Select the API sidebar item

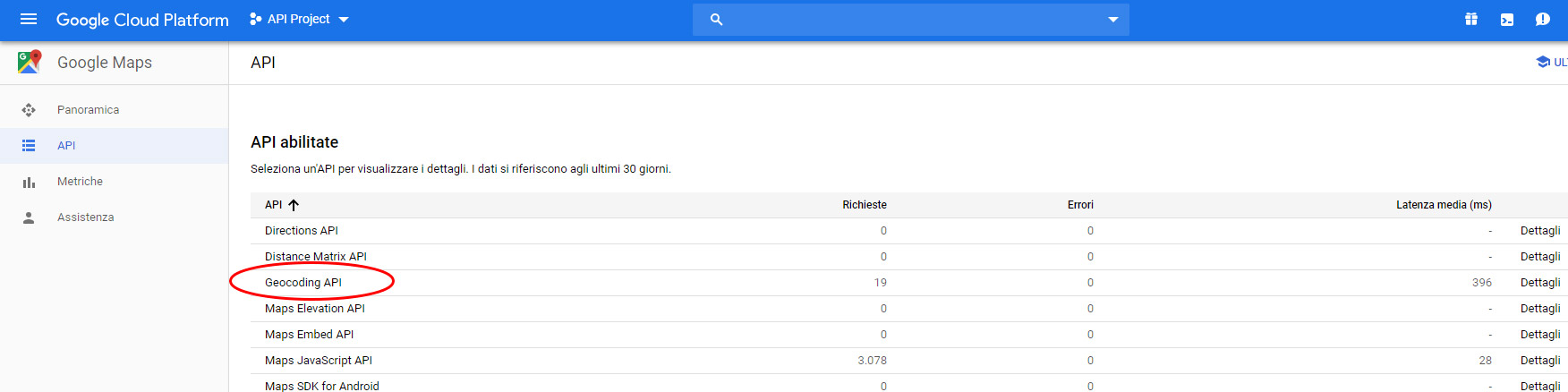115,146
